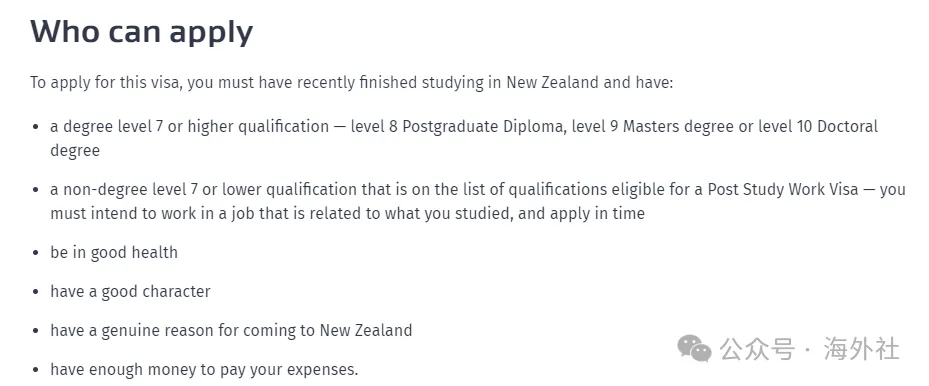Click the "be in good health" bullet
This screenshot has width=929, height=386.
point(114,253)
